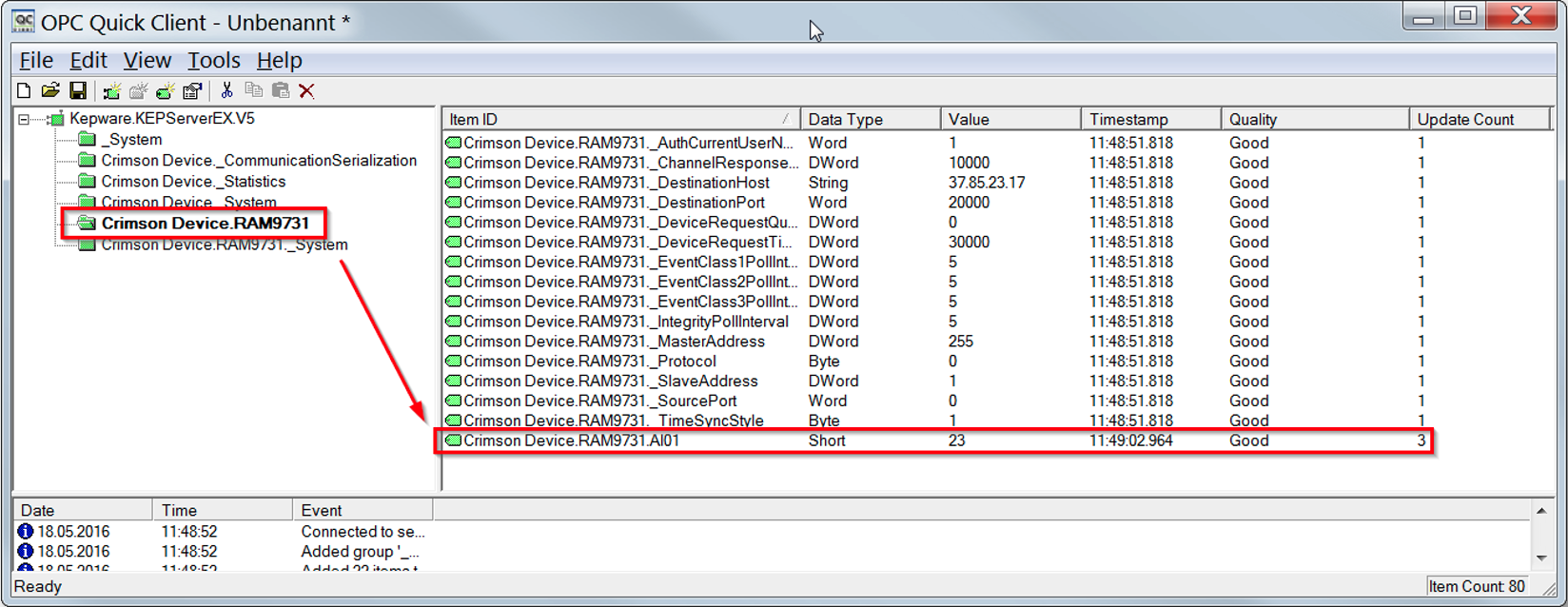Select the Crimson Device.RAM9731._EventClass1PollInt... item

(631, 263)
